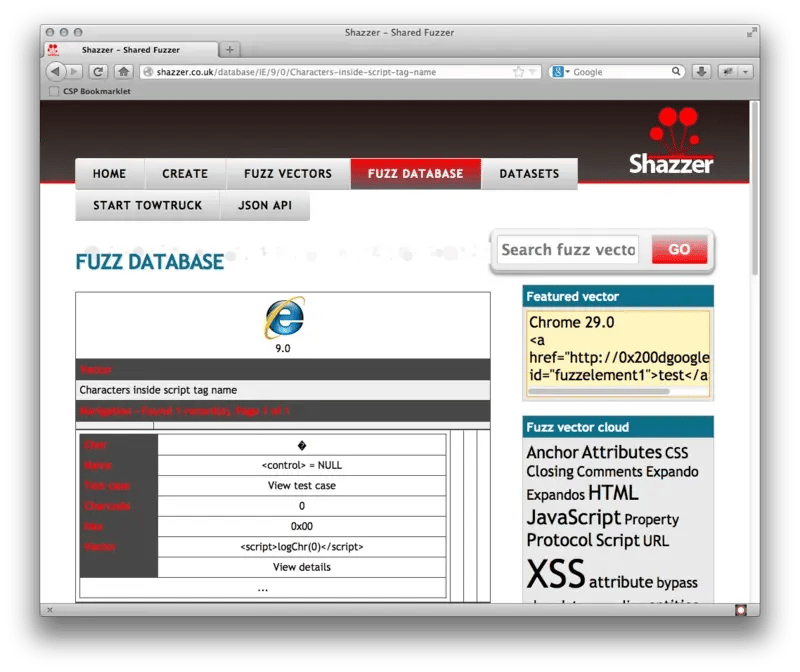Follow the View details link
The width and height of the screenshot is (800, 672).
click(301, 567)
